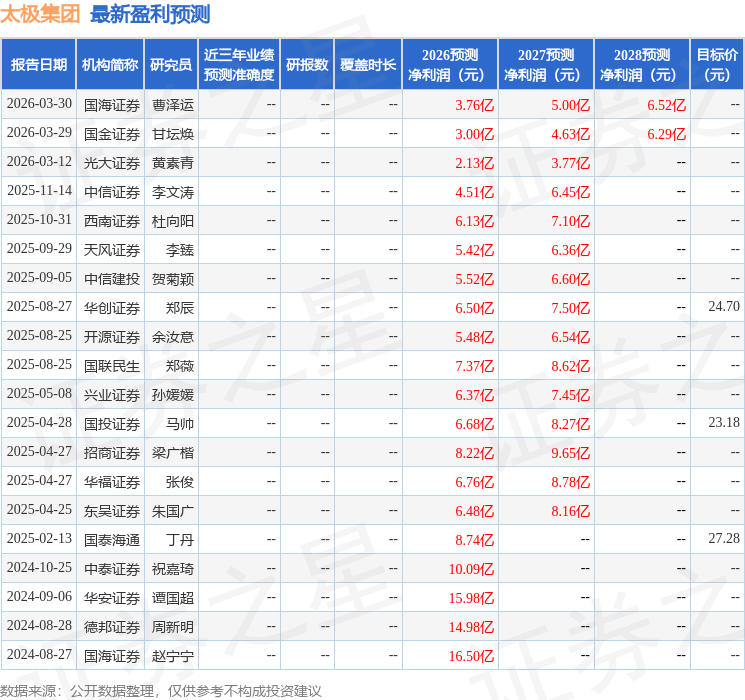Click the 覆盖时长 column header
The image size is (745, 700).
point(368,65)
